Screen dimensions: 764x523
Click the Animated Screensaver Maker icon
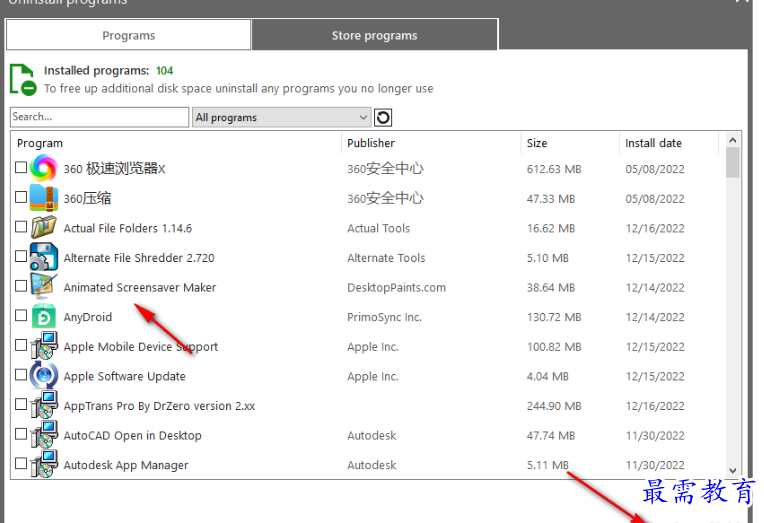[x=43, y=286]
